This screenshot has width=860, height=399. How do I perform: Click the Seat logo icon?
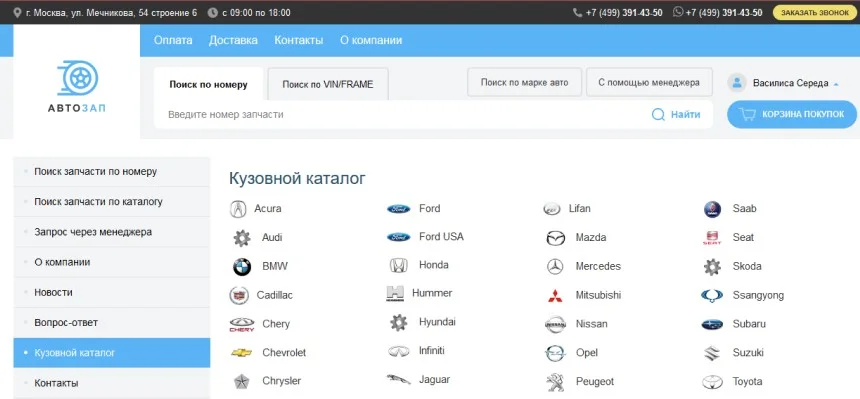pos(712,238)
